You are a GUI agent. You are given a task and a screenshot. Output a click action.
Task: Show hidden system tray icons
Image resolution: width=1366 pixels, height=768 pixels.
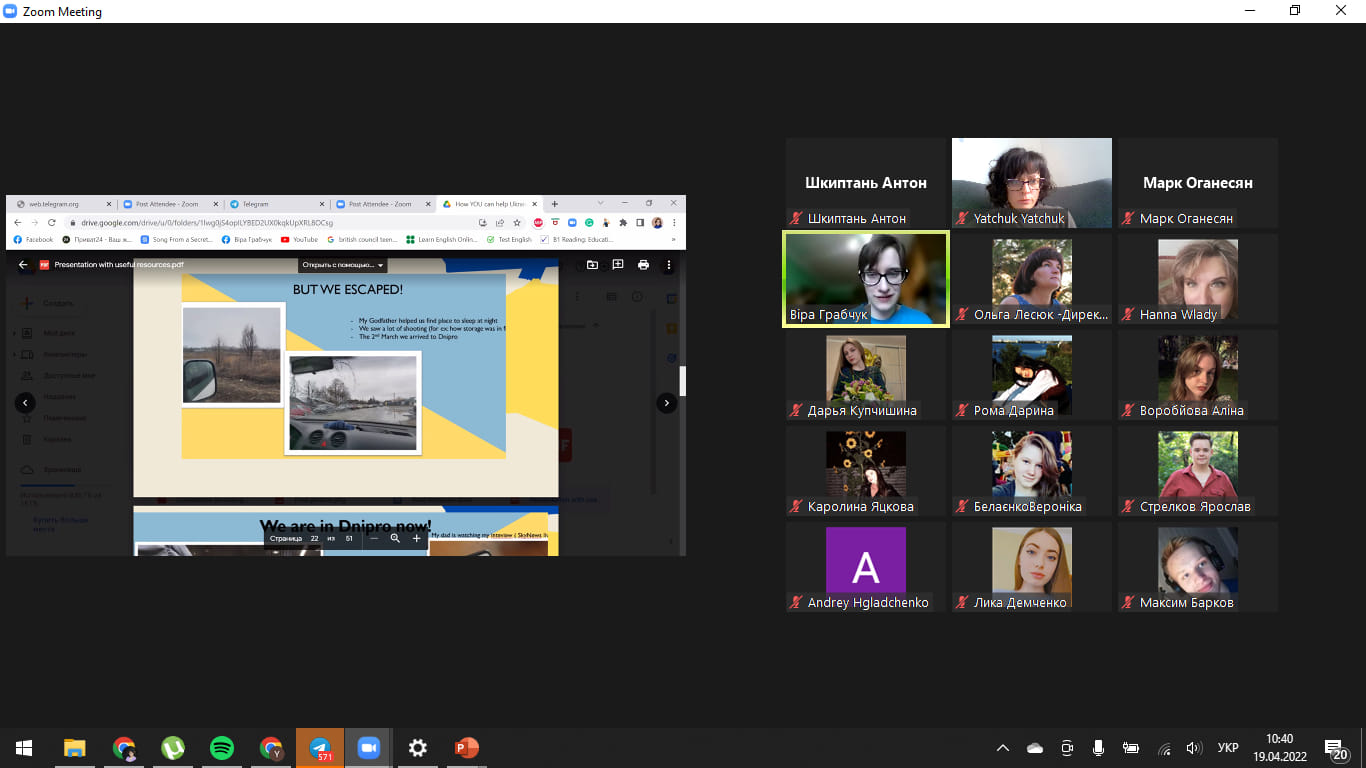point(1003,748)
